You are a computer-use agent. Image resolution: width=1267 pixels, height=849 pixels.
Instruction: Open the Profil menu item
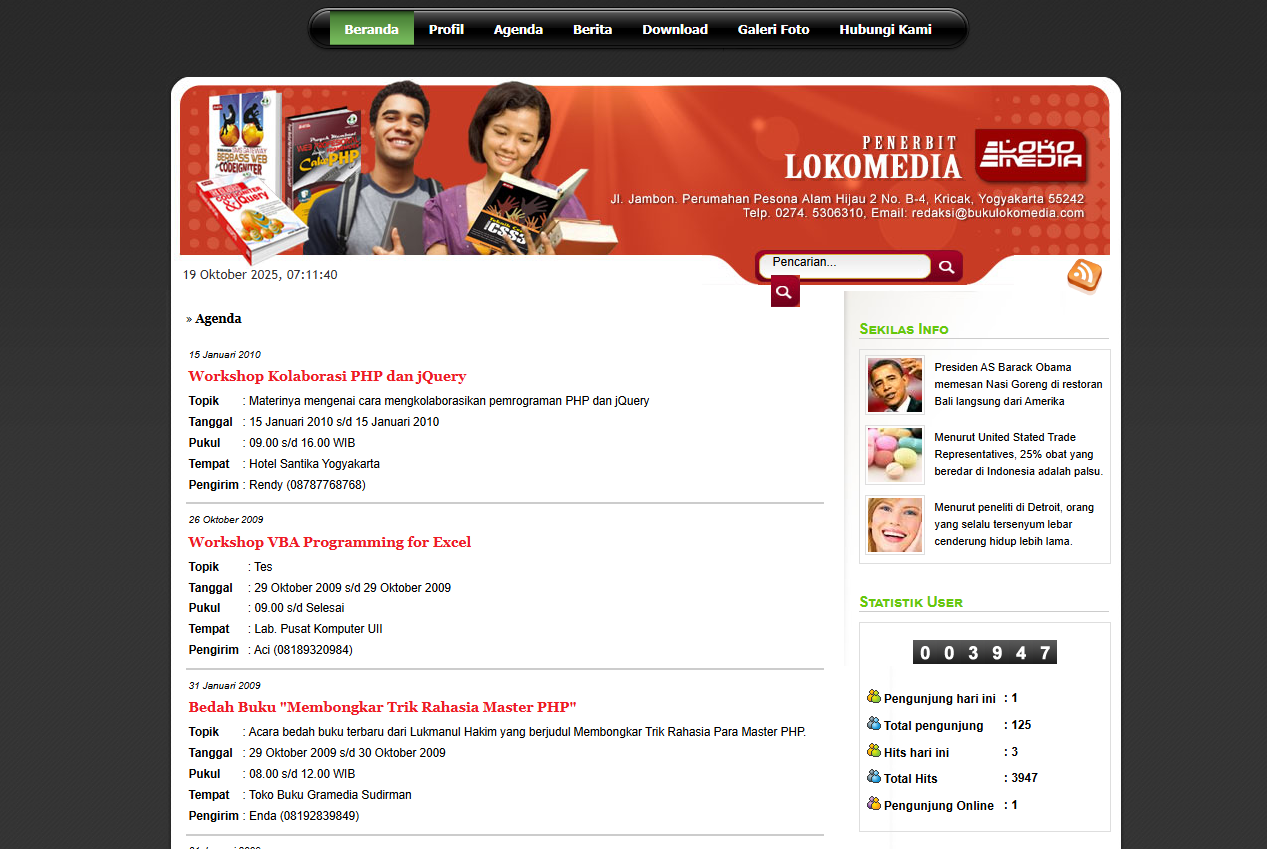(446, 29)
